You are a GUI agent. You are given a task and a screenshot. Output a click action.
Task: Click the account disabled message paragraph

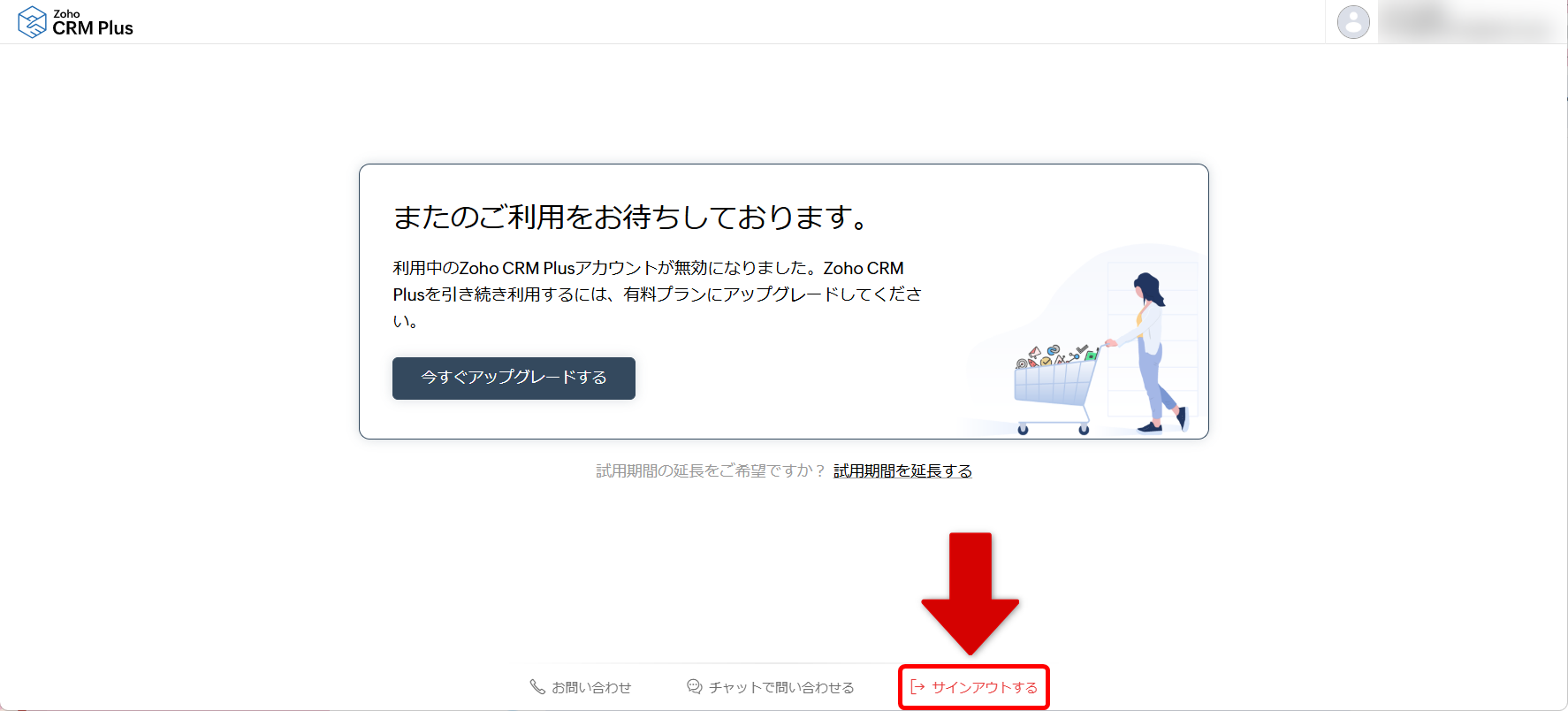pyautogui.click(x=658, y=294)
